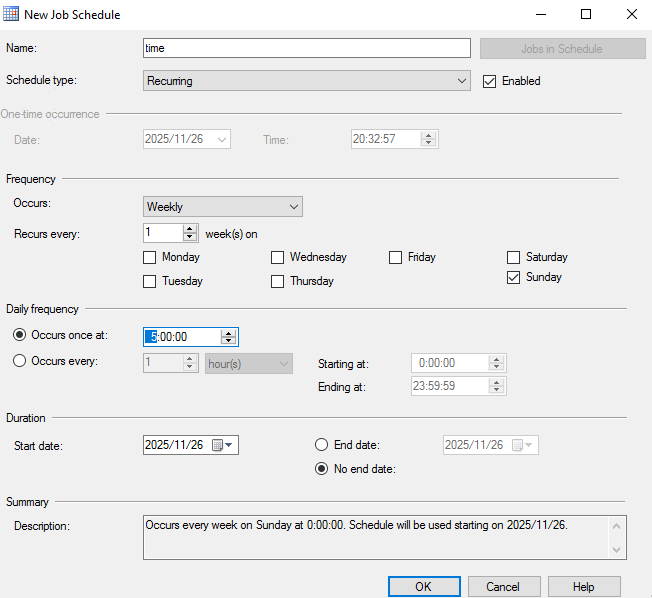Toggle the Enabled checkbox
652x598 pixels.
click(489, 81)
